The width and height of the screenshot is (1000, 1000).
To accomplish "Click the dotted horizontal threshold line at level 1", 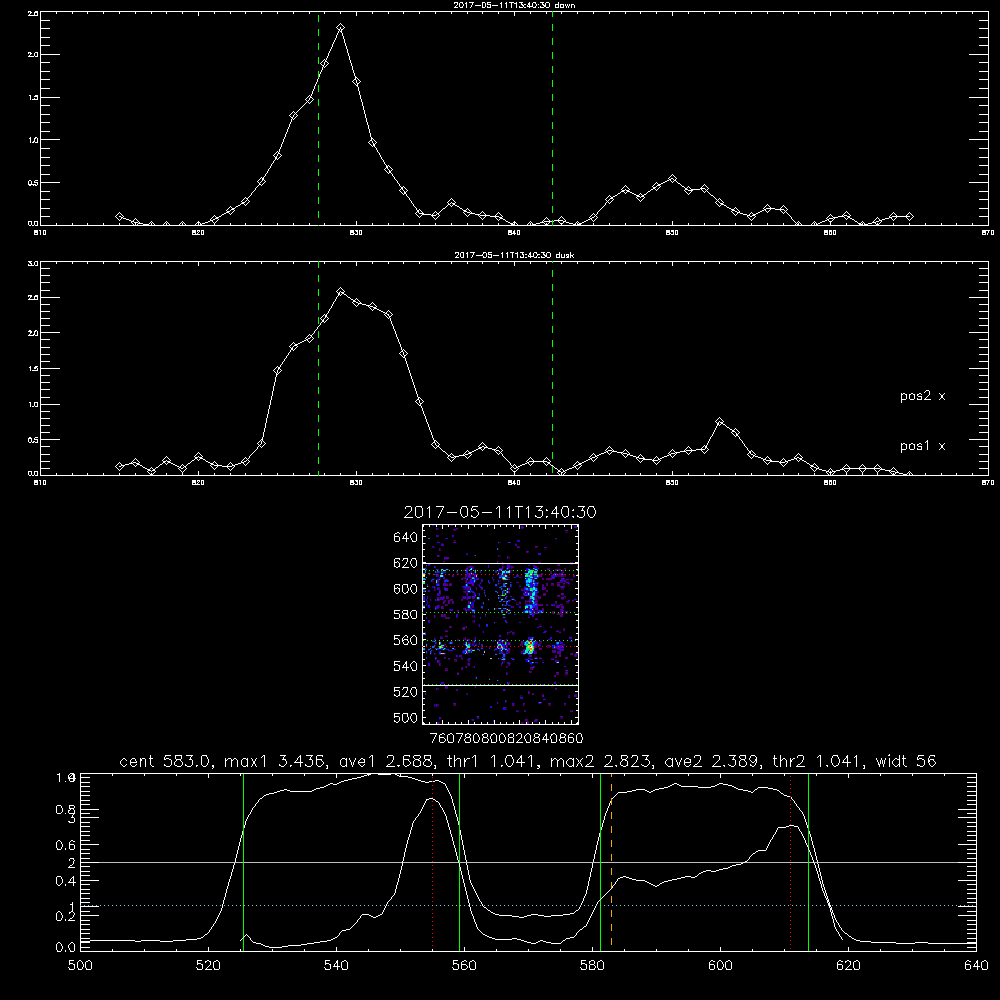I will coord(528,906).
